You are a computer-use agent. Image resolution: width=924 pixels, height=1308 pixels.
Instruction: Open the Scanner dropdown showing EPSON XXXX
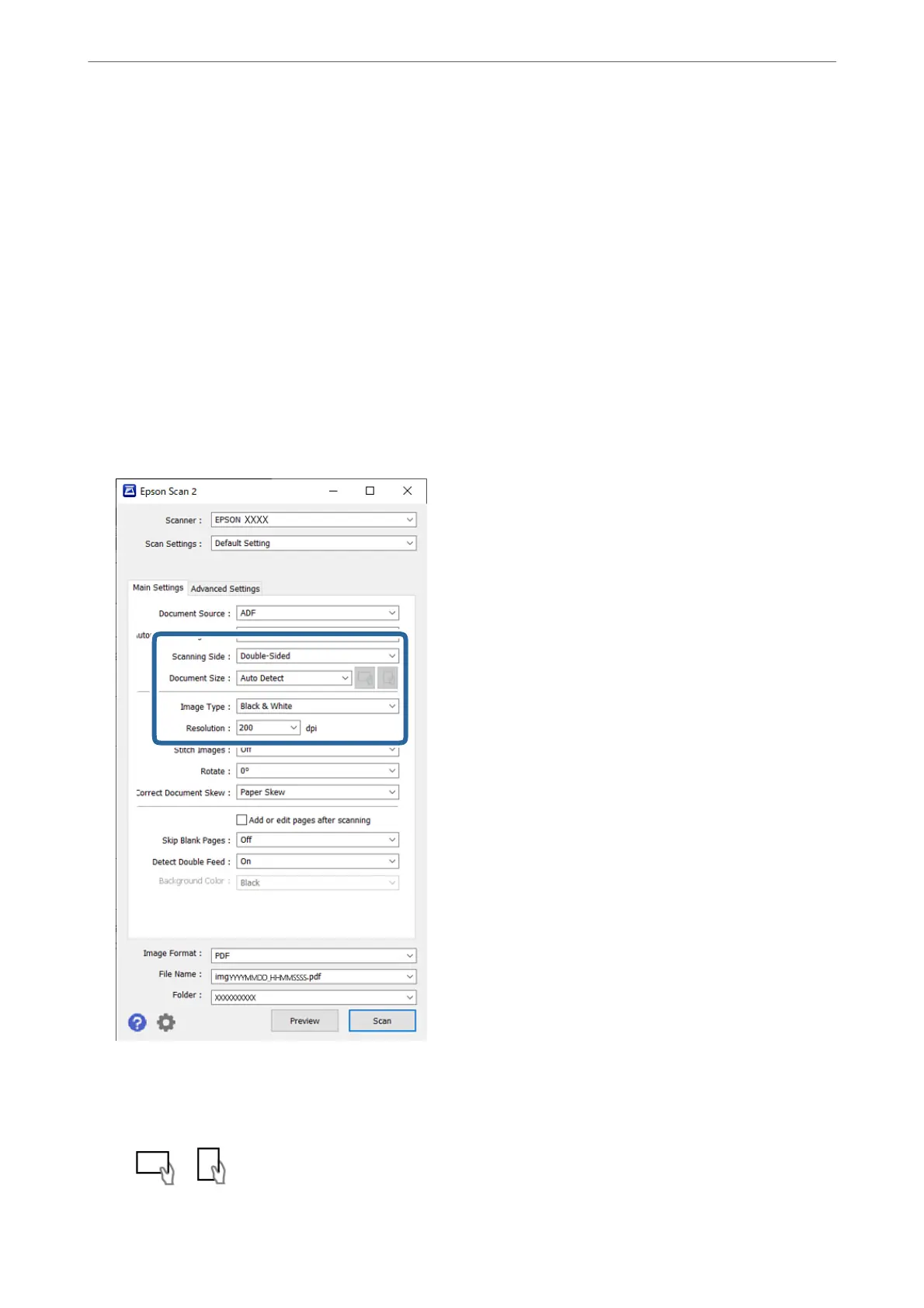point(314,520)
